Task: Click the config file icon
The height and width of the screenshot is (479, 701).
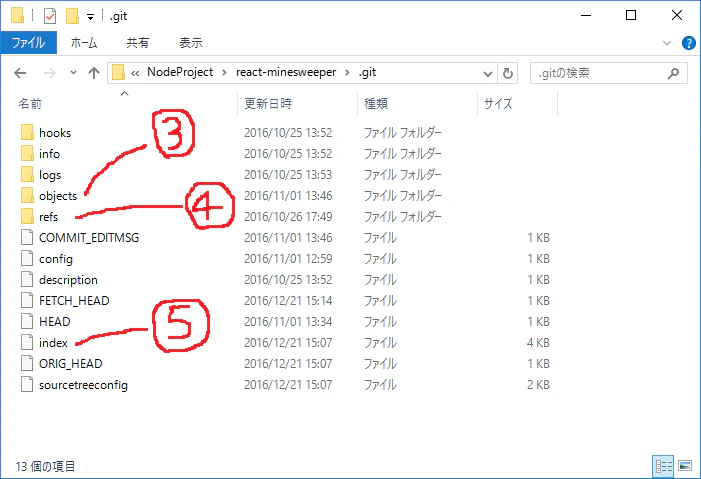Action: click(27, 259)
